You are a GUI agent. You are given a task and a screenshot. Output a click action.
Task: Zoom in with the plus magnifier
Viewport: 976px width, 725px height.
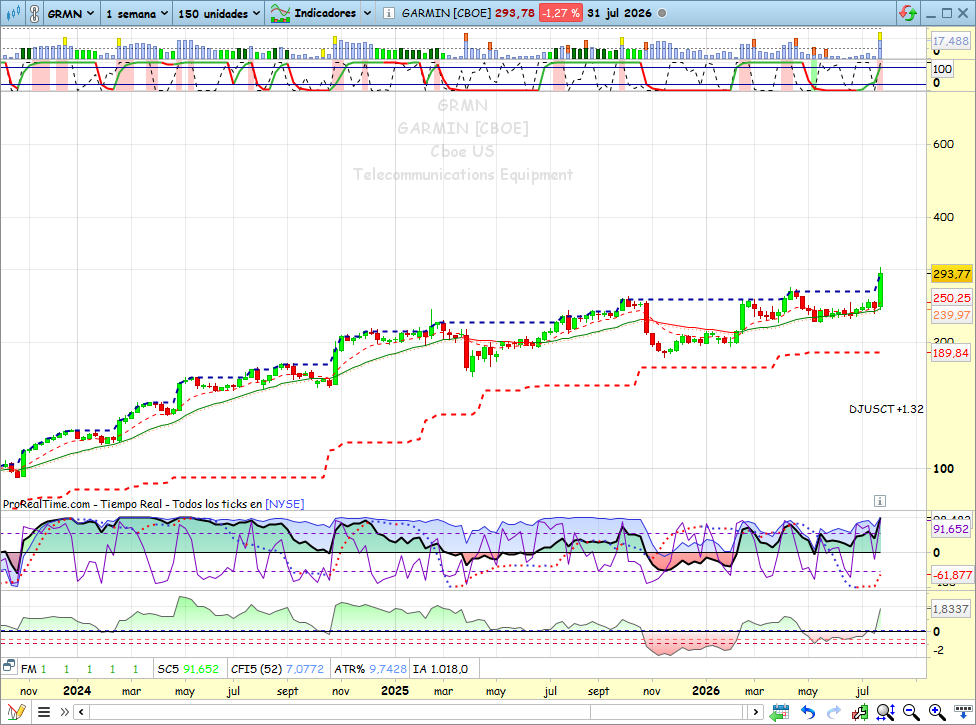pos(937,711)
